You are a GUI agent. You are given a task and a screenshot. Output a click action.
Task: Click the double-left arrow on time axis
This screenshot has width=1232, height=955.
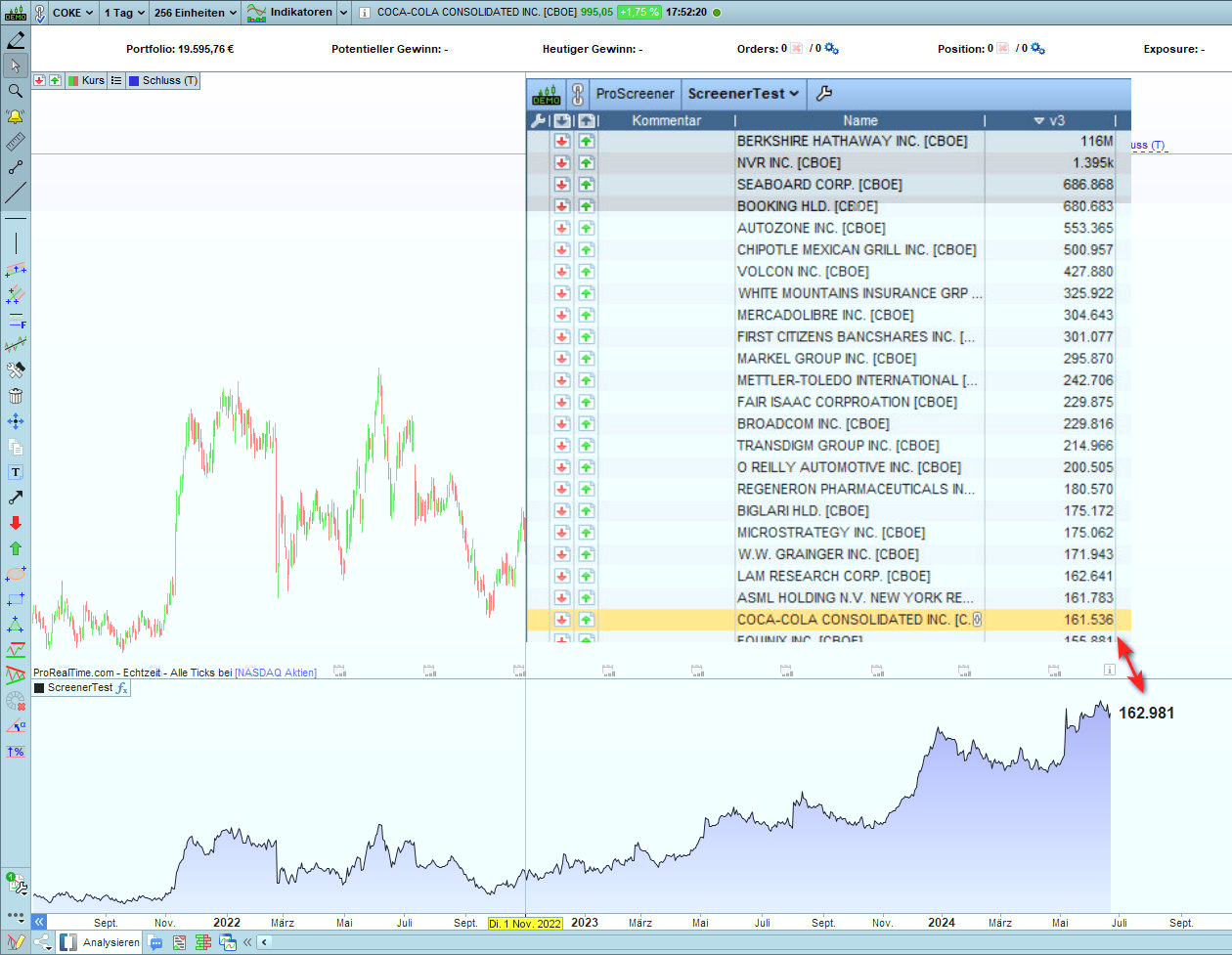coord(39,922)
